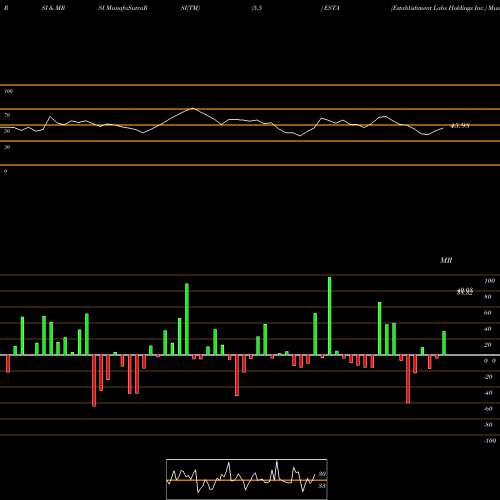The height and width of the screenshot is (500, 500).
Task: Click the 100 label on the MR axis
Action: click(x=490, y=281)
